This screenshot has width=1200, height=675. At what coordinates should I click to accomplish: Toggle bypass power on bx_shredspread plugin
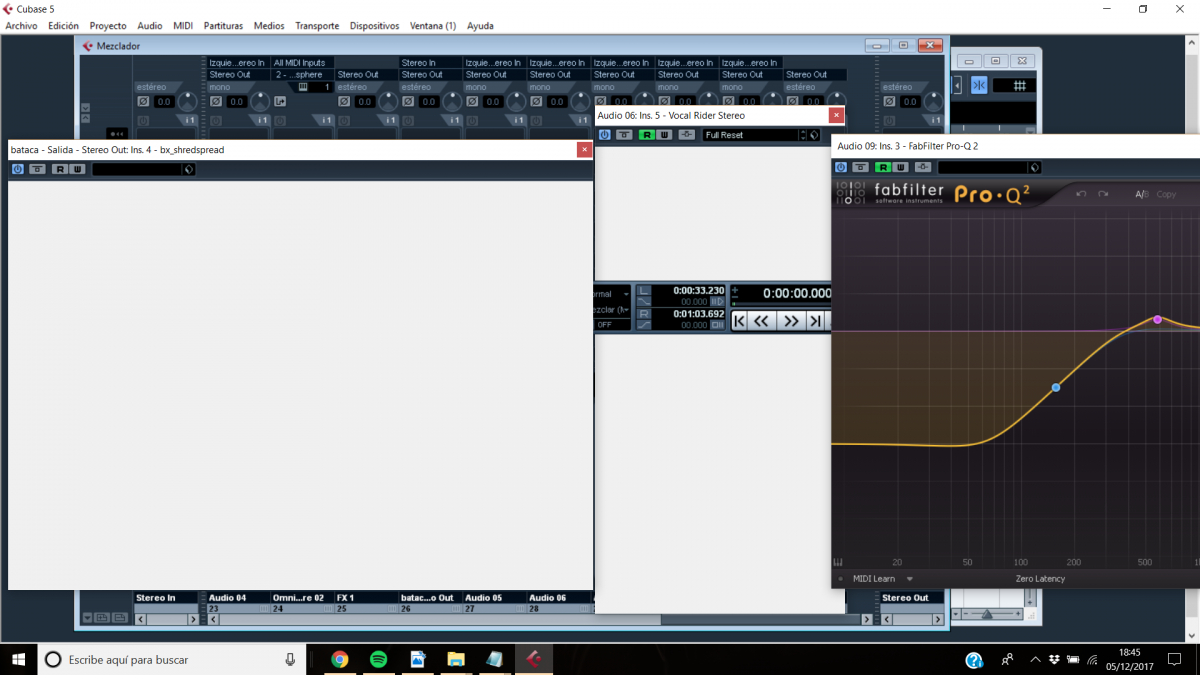click(18, 169)
